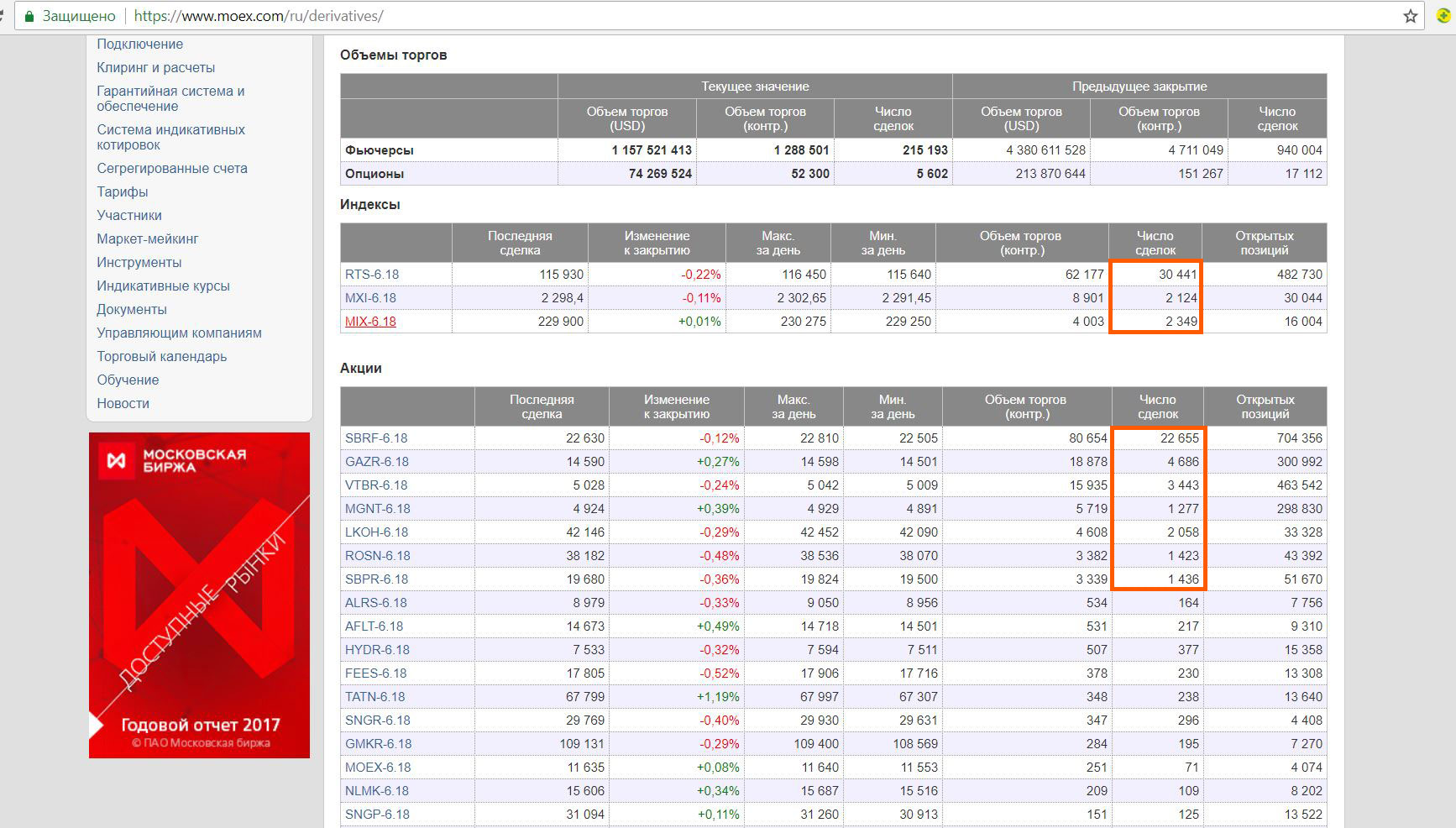This screenshot has height=828, width=1456.
Task: Click the Предыдущее закрытие column group header
Action: (x=1139, y=86)
